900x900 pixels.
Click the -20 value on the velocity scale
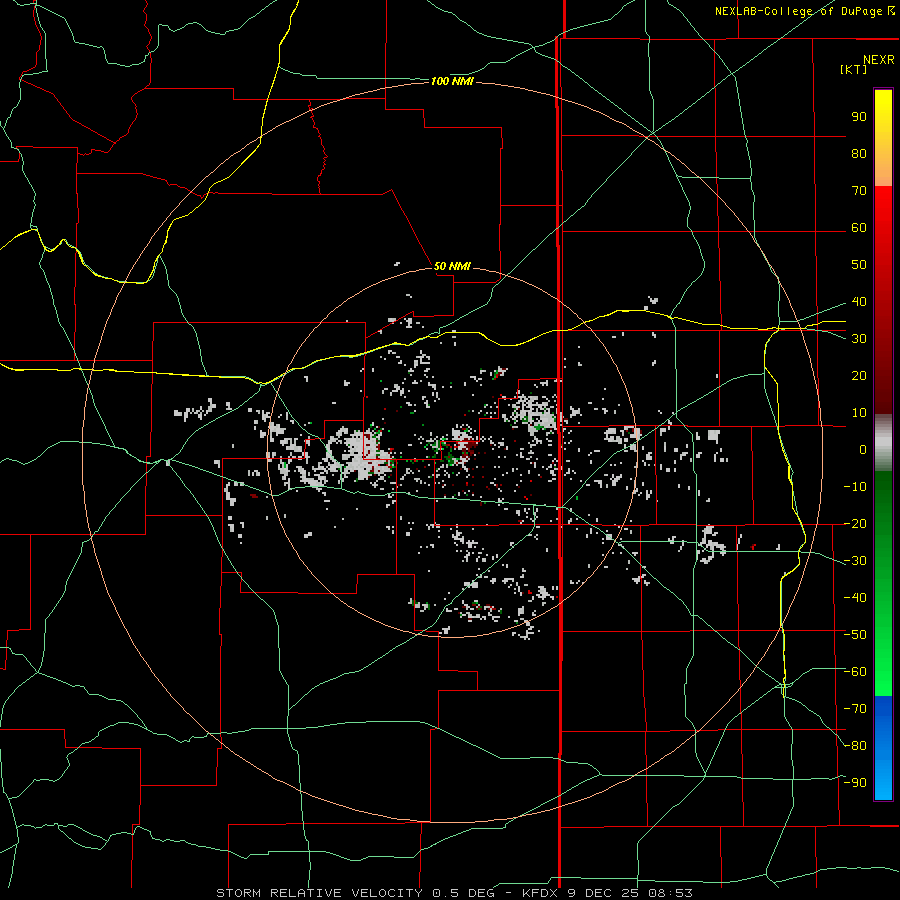[x=855, y=524]
